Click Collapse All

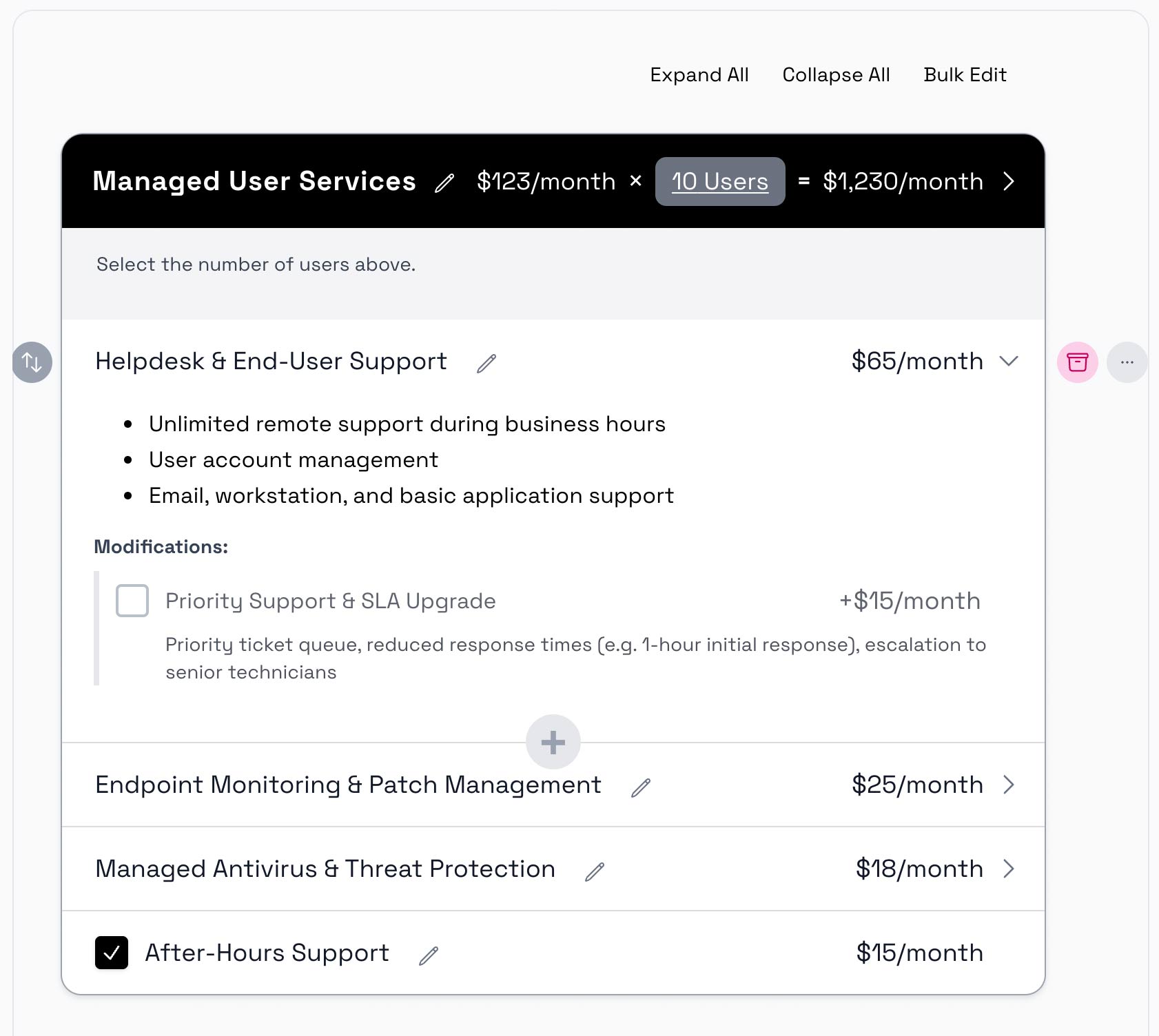[x=835, y=74]
